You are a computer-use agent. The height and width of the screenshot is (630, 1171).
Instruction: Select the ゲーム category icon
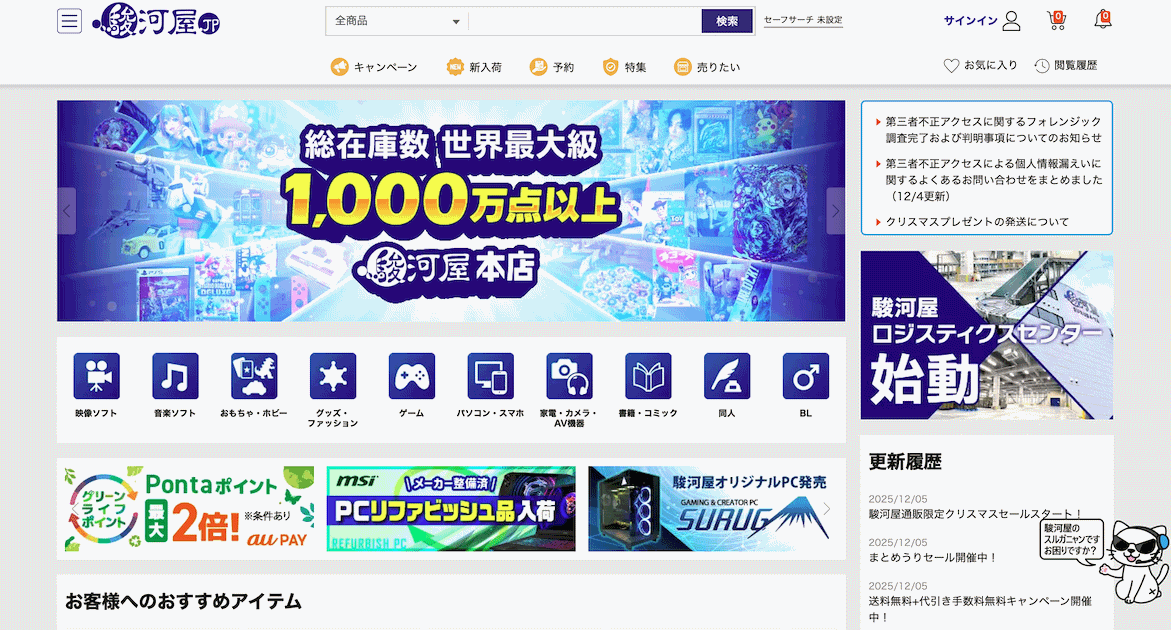pyautogui.click(x=411, y=377)
